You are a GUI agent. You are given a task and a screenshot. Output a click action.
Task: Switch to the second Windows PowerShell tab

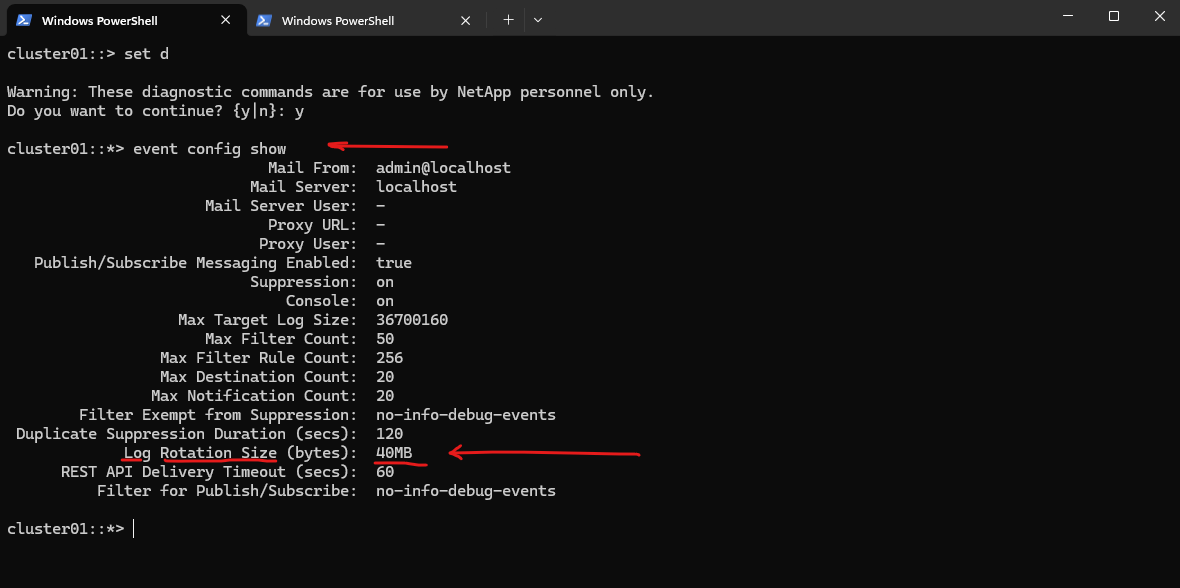(338, 21)
